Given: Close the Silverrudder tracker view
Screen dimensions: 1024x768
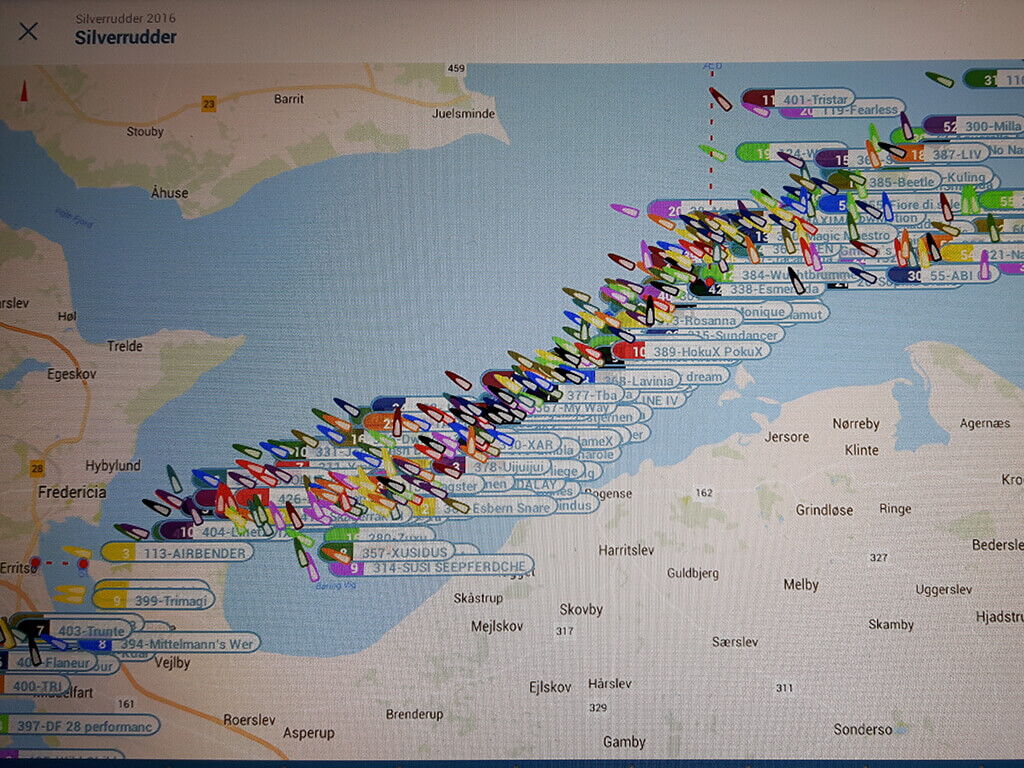Looking at the screenshot, I should pos(28,31).
